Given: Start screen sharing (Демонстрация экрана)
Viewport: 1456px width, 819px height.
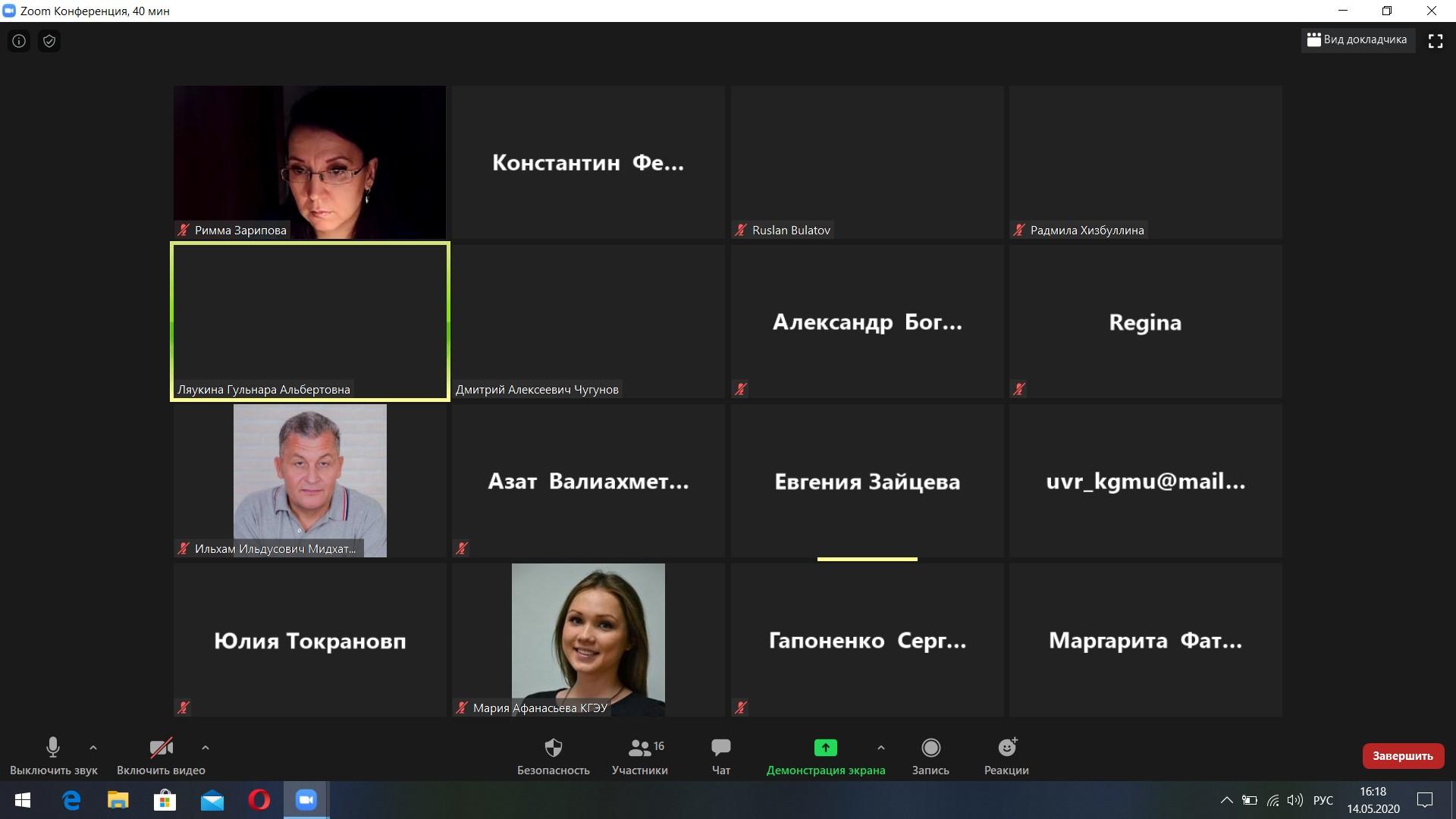Looking at the screenshot, I should pos(825,756).
